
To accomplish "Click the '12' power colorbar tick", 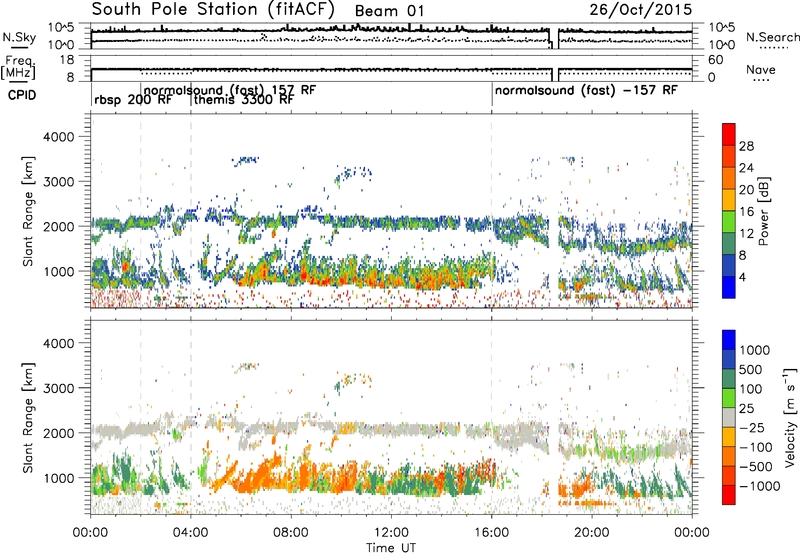I will 746,234.
